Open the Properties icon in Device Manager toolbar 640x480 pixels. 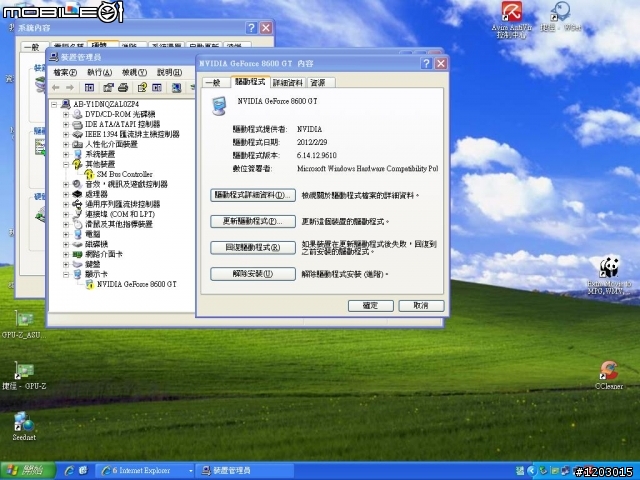tap(108, 87)
